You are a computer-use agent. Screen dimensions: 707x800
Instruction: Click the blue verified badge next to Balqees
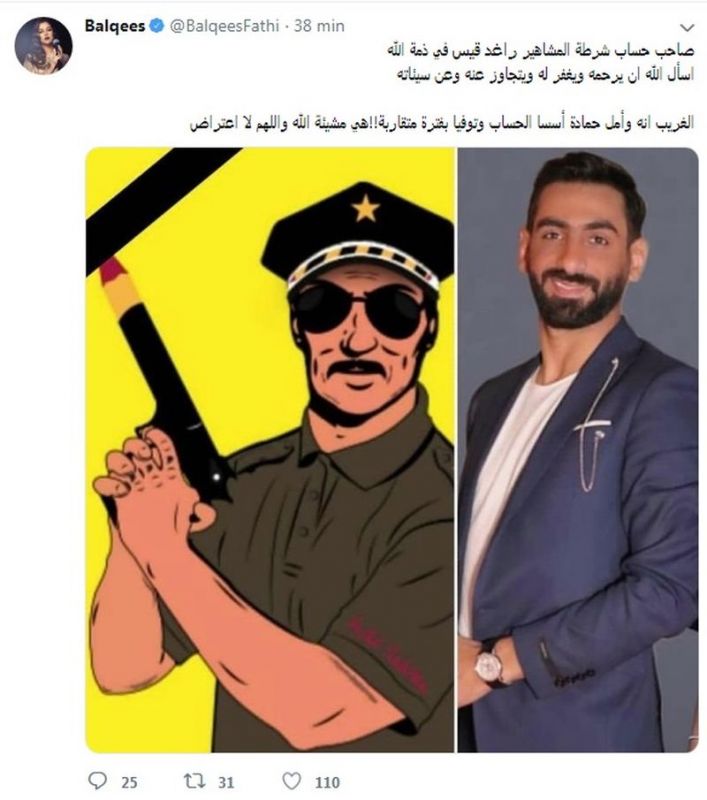pos(157,26)
